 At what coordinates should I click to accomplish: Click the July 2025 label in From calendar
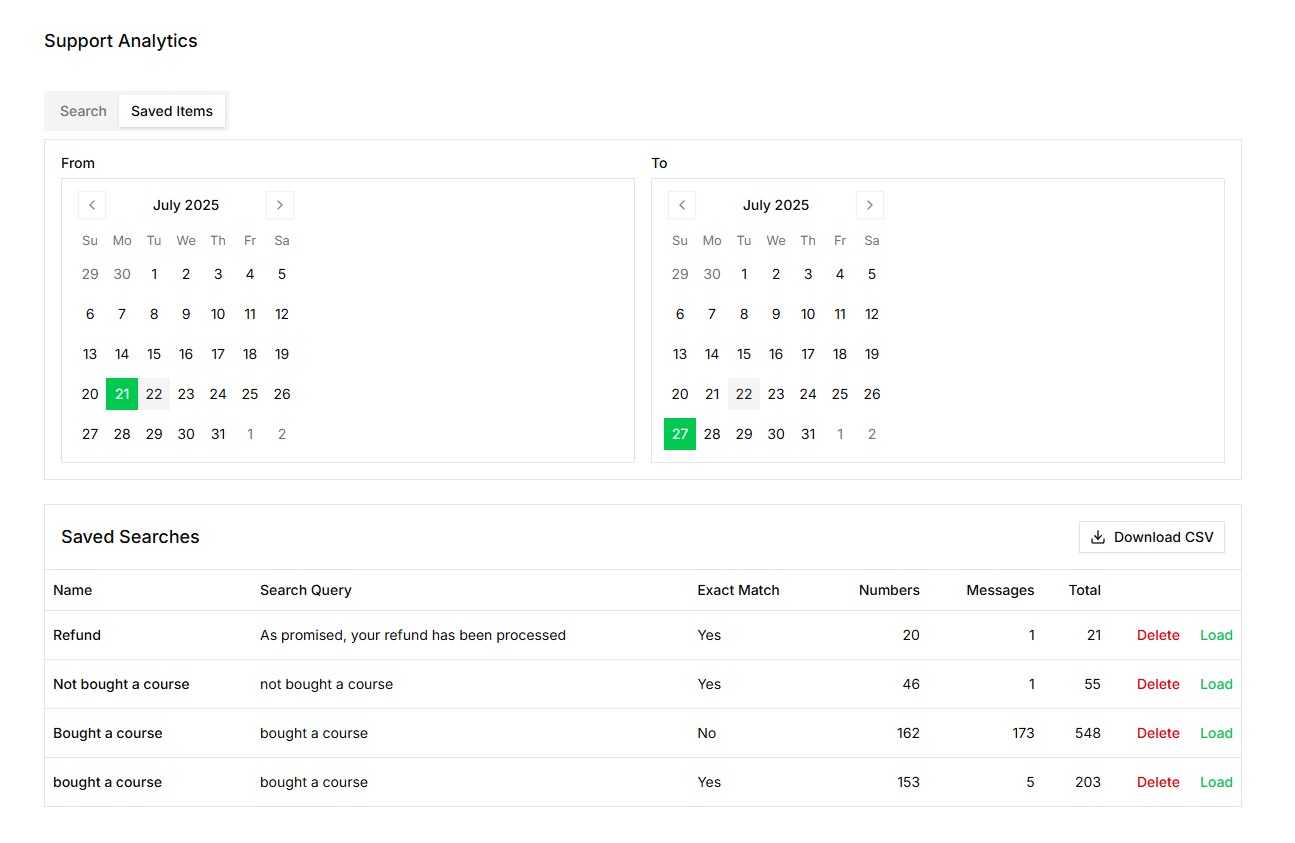[186, 205]
